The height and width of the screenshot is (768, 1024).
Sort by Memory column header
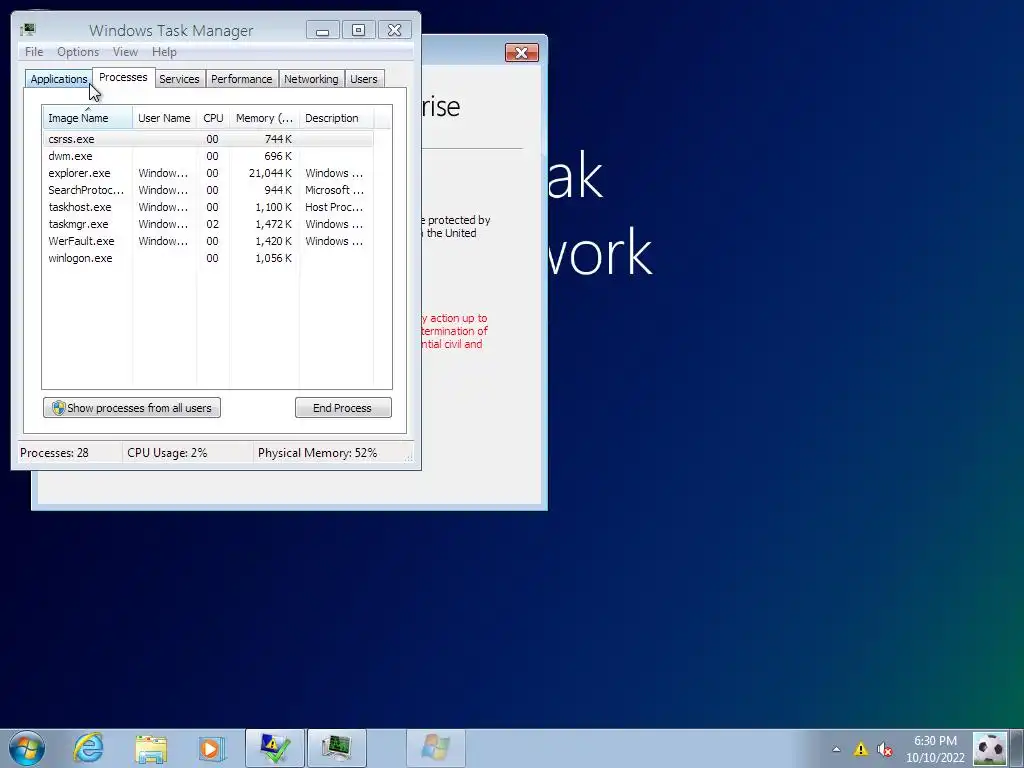click(x=264, y=118)
